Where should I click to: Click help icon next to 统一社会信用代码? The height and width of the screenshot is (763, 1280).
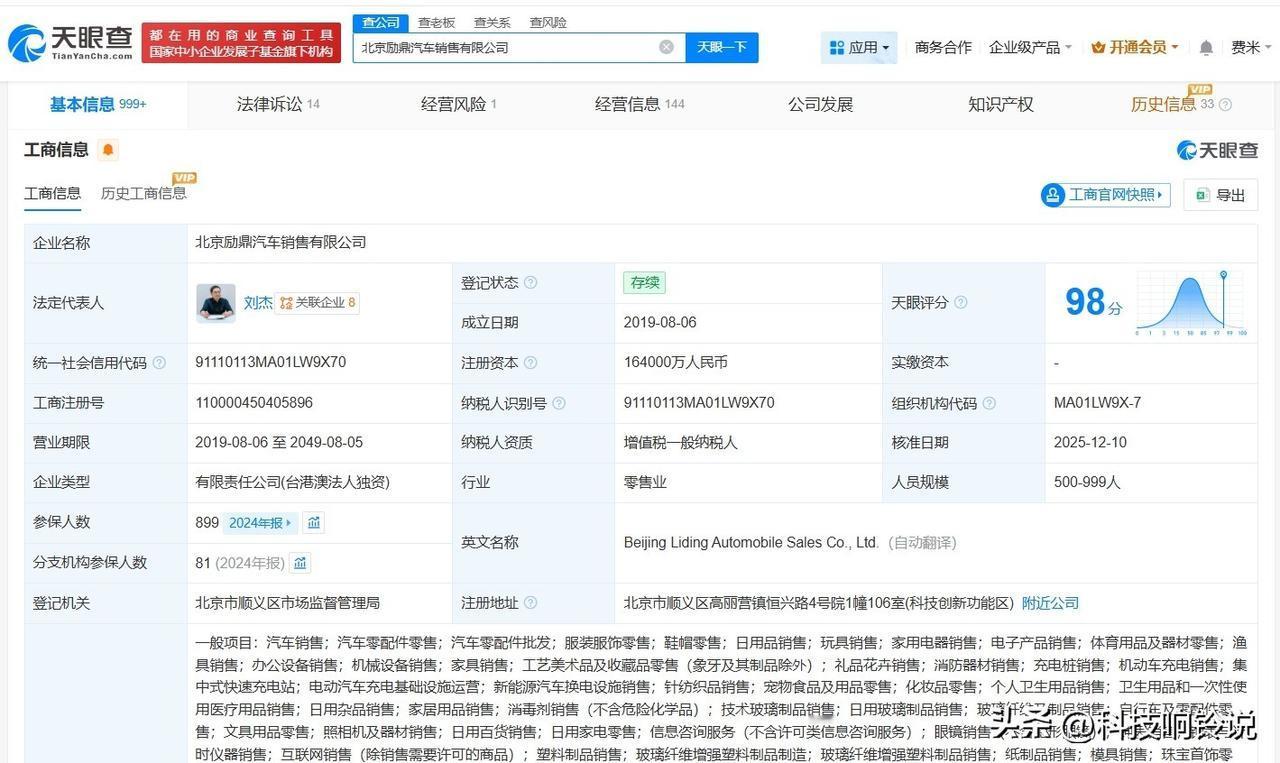[x=159, y=363]
